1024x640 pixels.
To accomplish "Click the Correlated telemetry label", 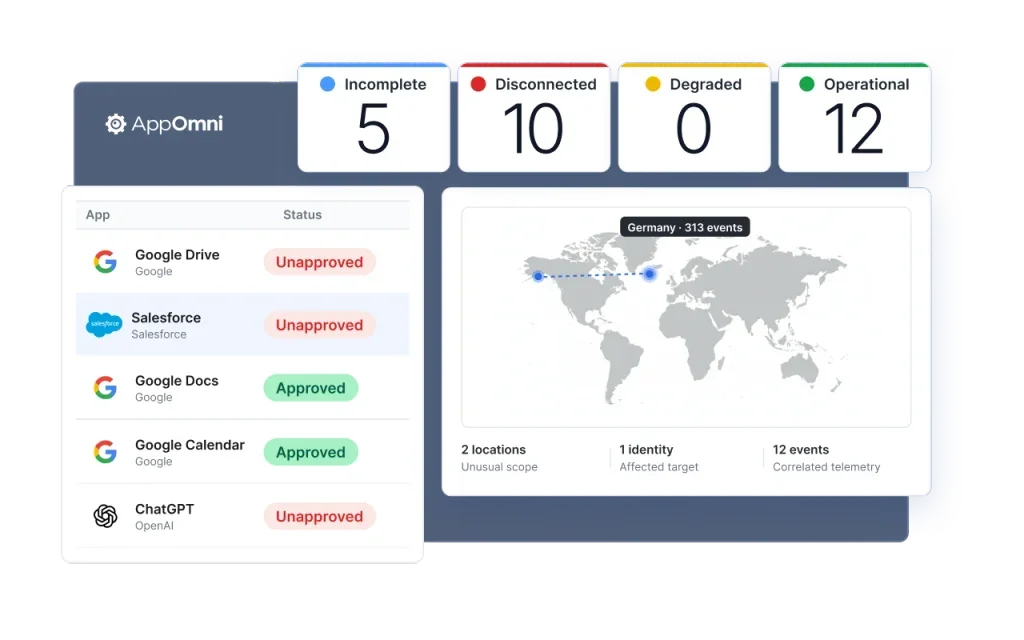I will pos(826,467).
